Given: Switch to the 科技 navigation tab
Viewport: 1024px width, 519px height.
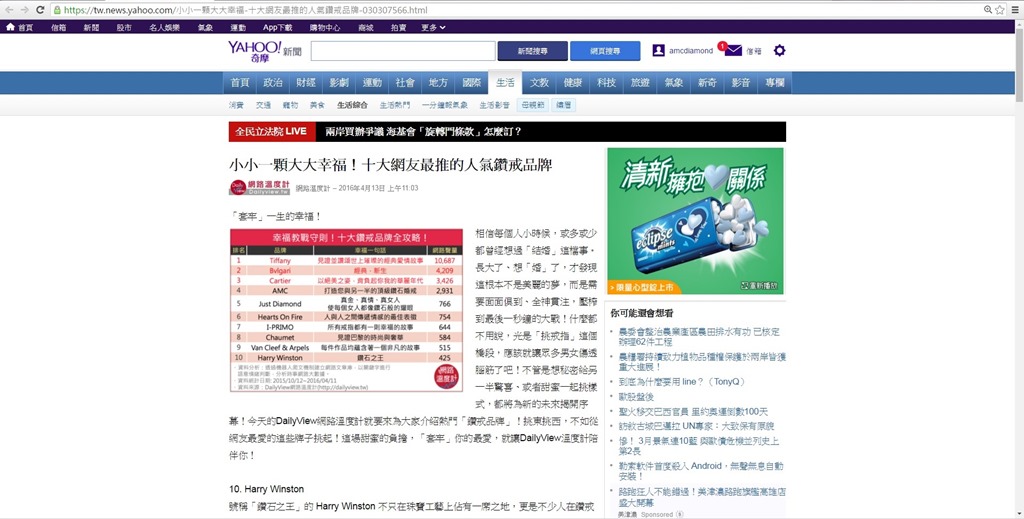Looking at the screenshot, I should [607, 83].
